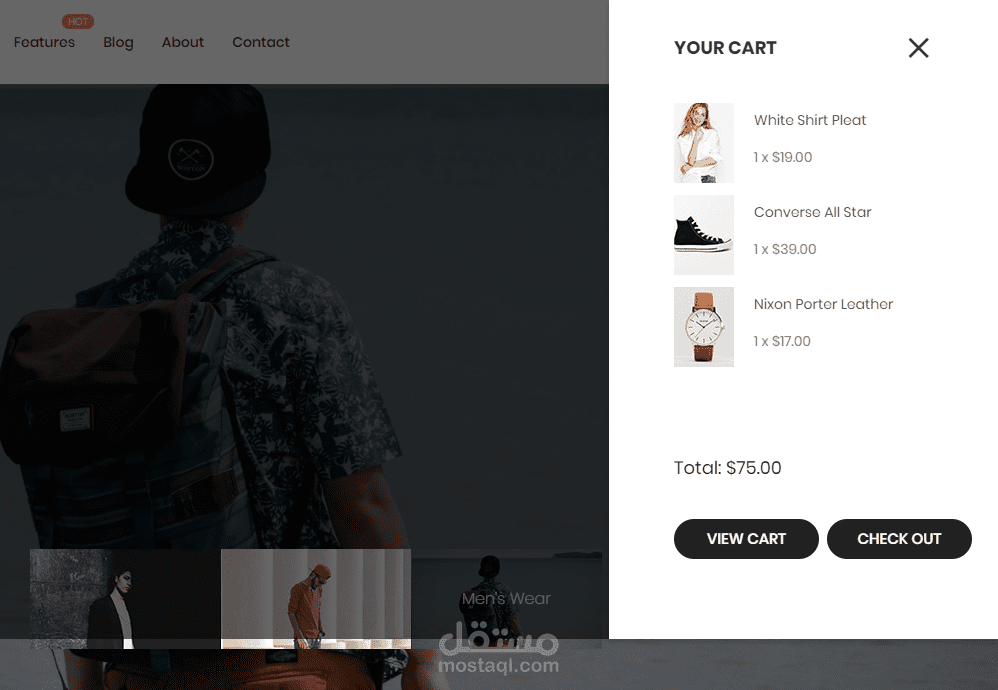Click the 1 x $39.00 price line
The height and width of the screenshot is (690, 998).
coord(785,249)
